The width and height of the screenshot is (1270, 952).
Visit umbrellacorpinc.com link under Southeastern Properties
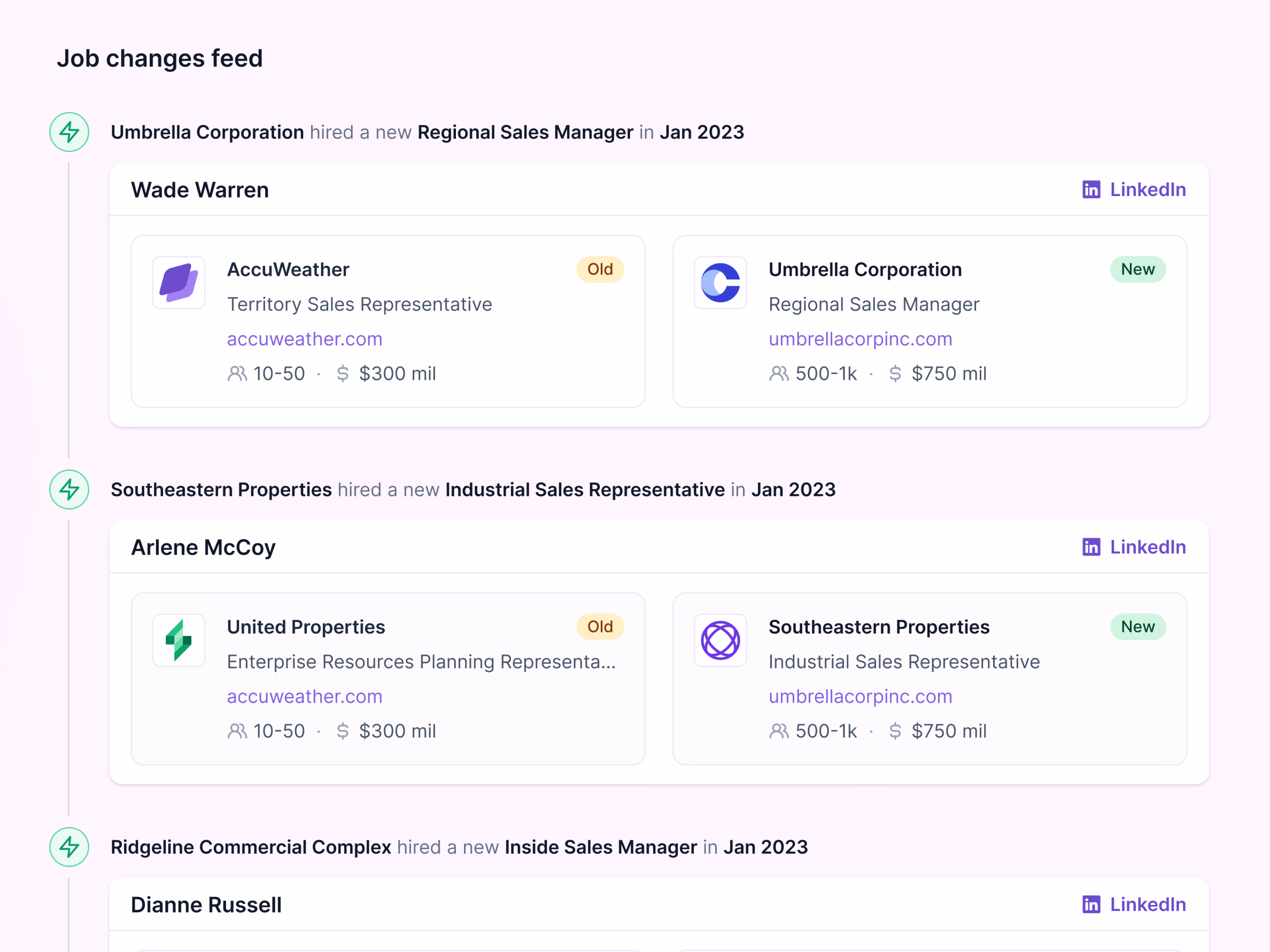pyautogui.click(x=860, y=697)
